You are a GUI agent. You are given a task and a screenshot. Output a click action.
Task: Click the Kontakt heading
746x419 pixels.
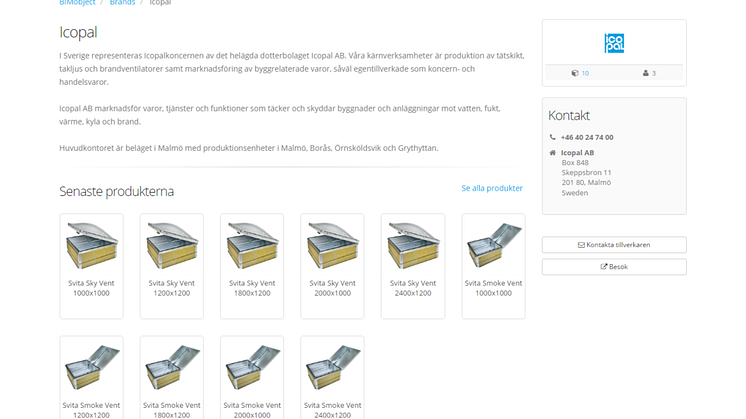(x=569, y=116)
